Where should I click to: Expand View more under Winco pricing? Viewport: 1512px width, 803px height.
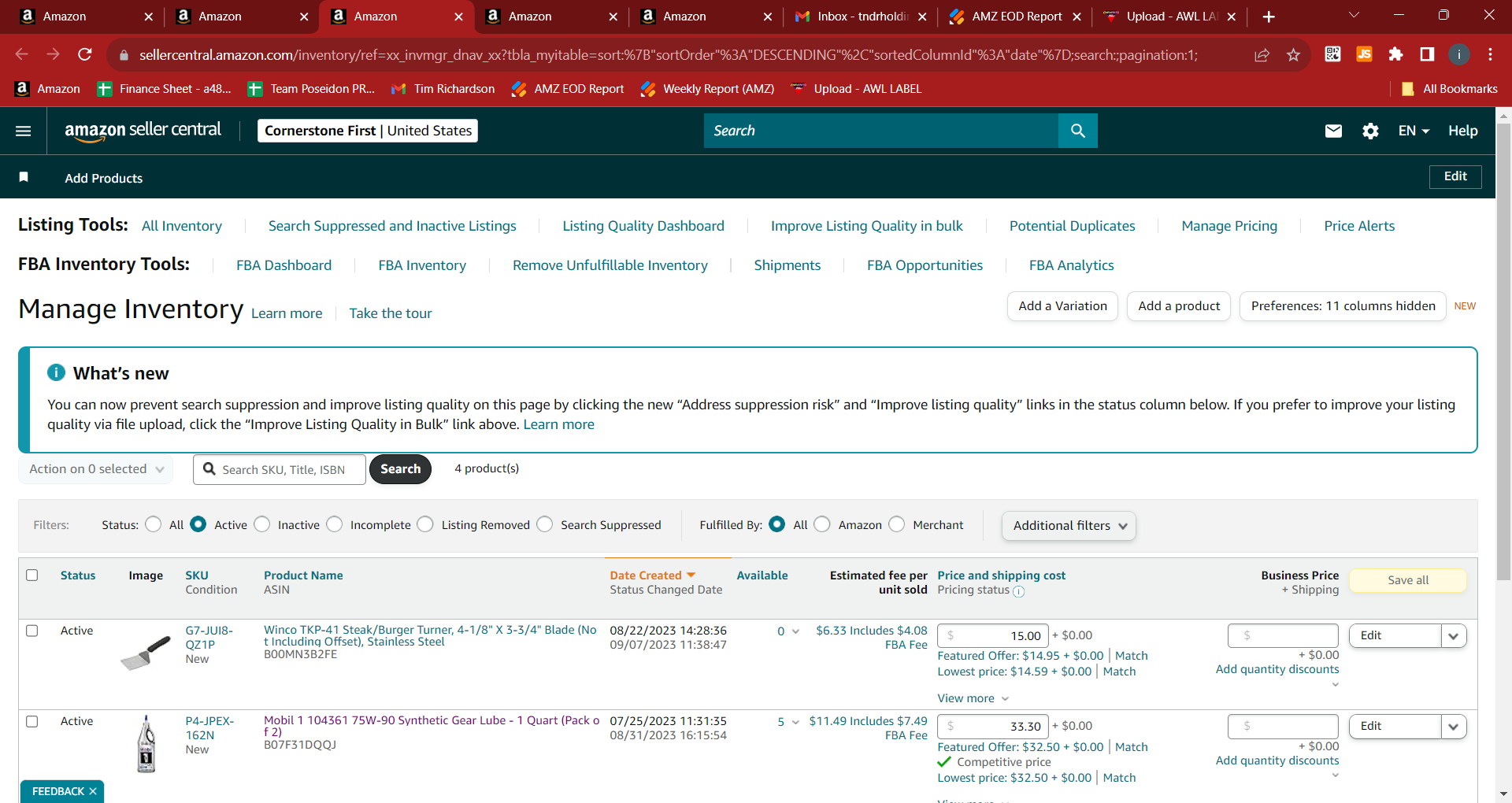pyautogui.click(x=973, y=698)
